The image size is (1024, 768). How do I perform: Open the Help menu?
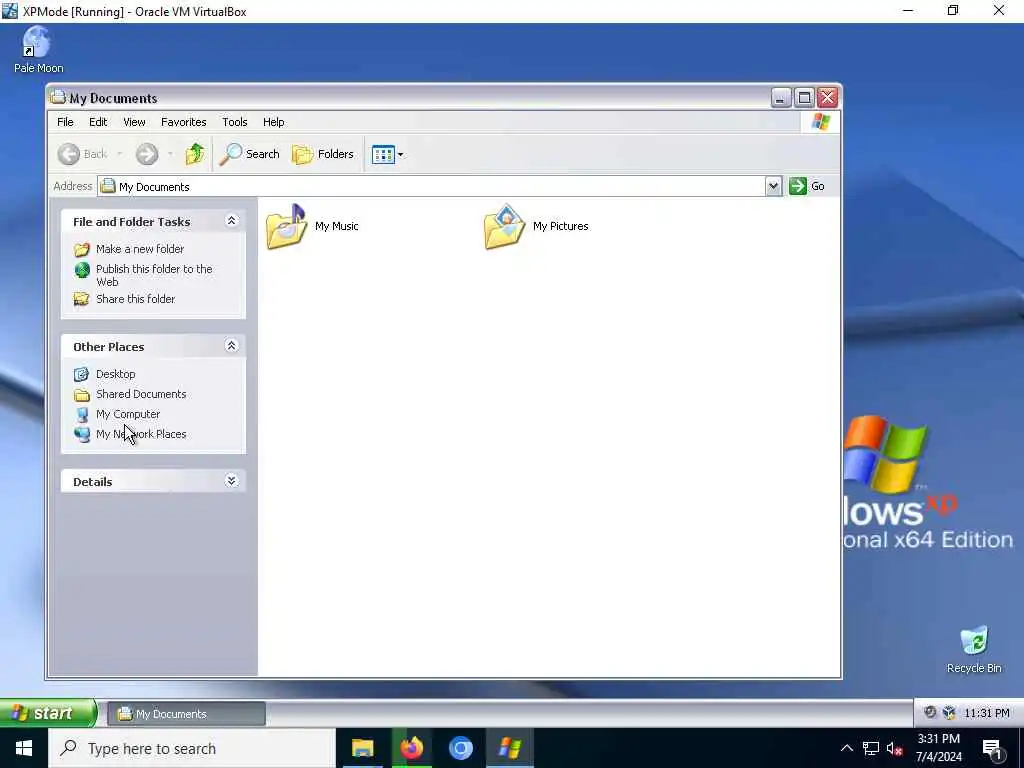tap(274, 122)
